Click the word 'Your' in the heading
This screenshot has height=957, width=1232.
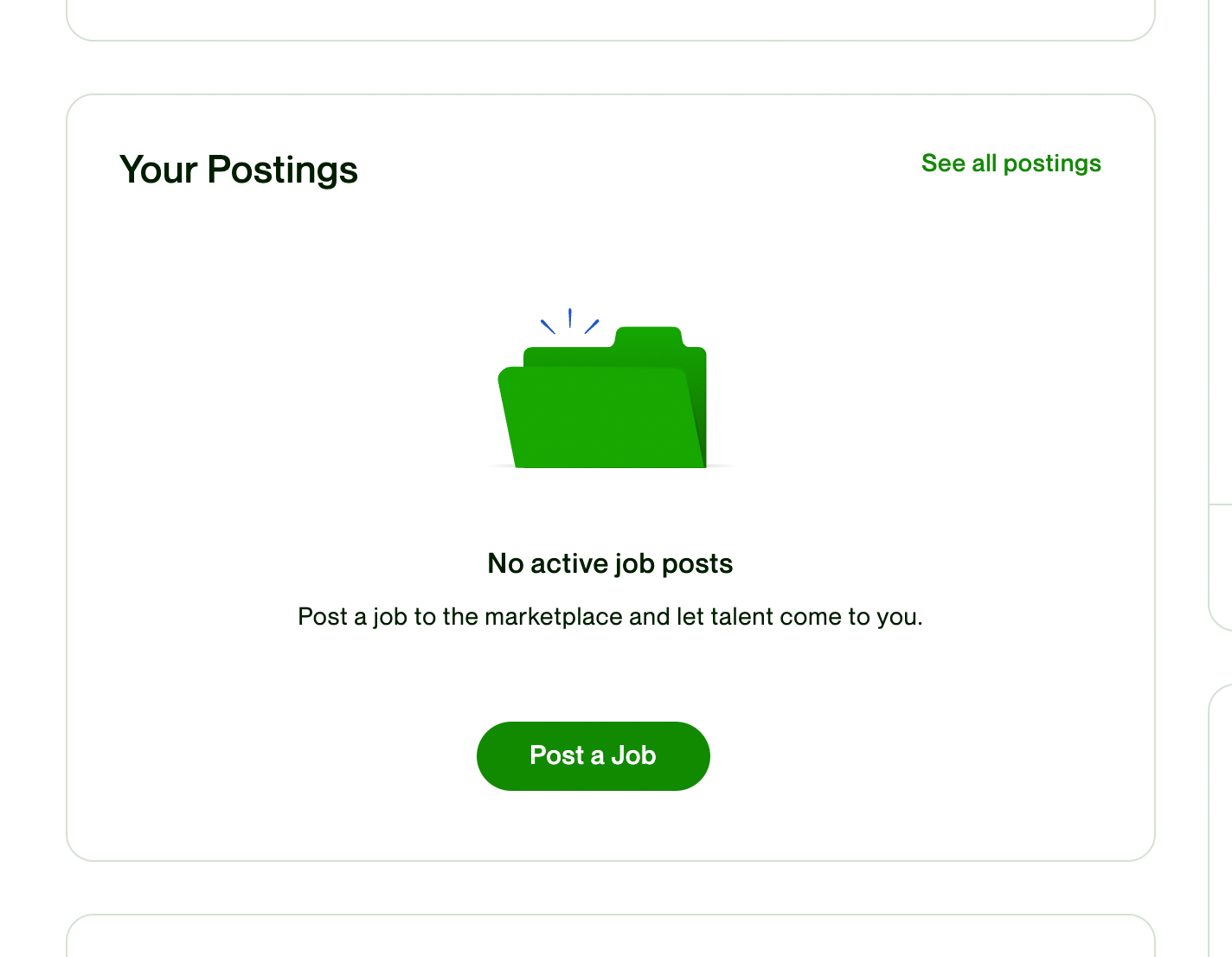pyautogui.click(x=159, y=170)
